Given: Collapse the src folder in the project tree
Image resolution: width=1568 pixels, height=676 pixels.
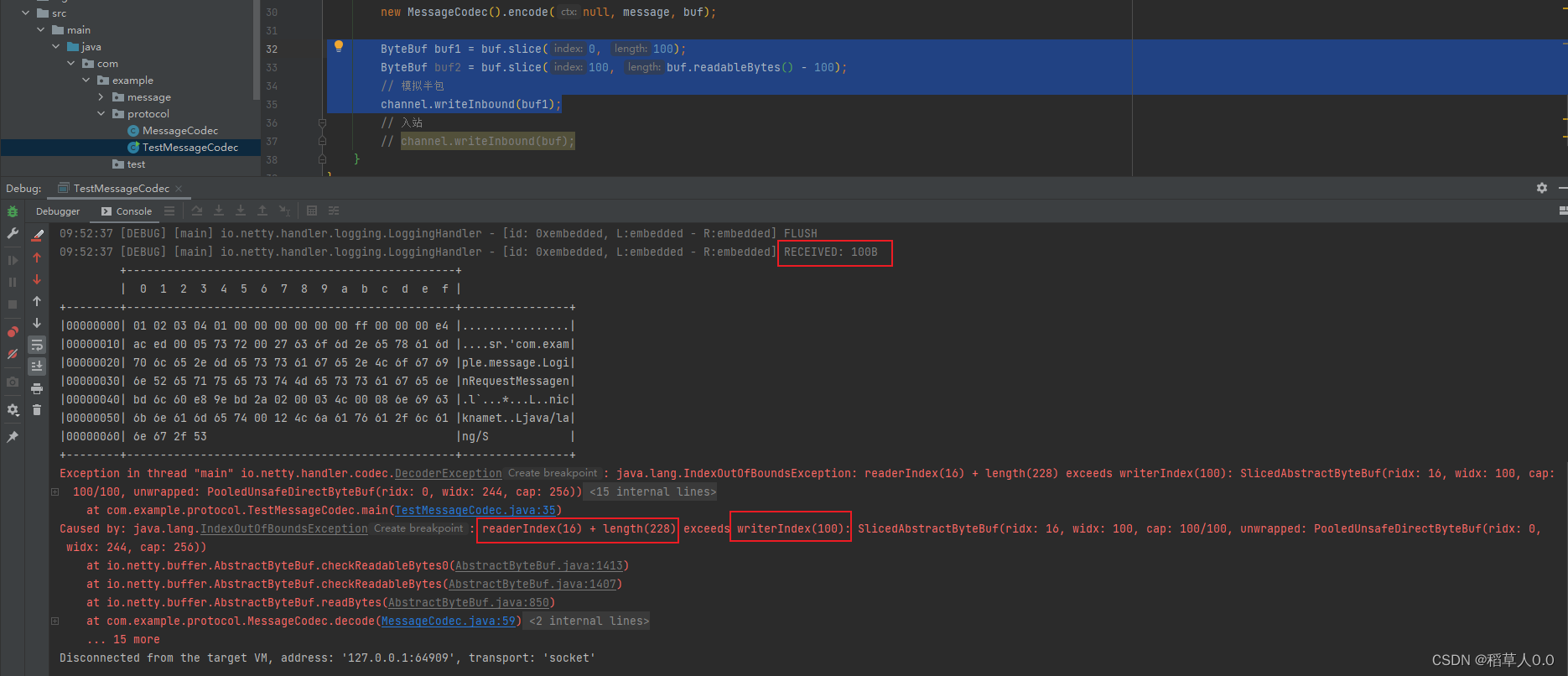Looking at the screenshot, I should [x=25, y=13].
